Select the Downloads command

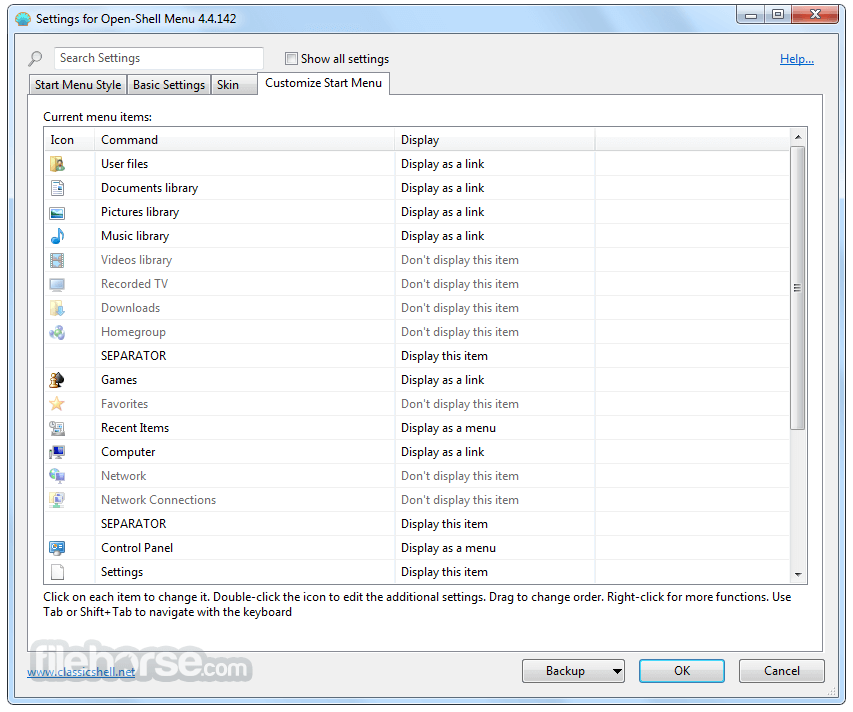point(131,308)
